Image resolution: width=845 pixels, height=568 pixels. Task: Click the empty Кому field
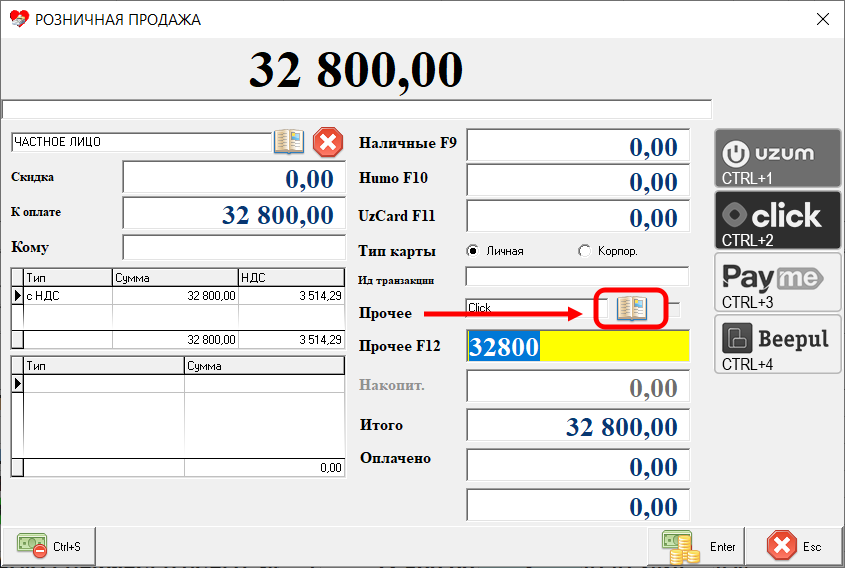234,247
